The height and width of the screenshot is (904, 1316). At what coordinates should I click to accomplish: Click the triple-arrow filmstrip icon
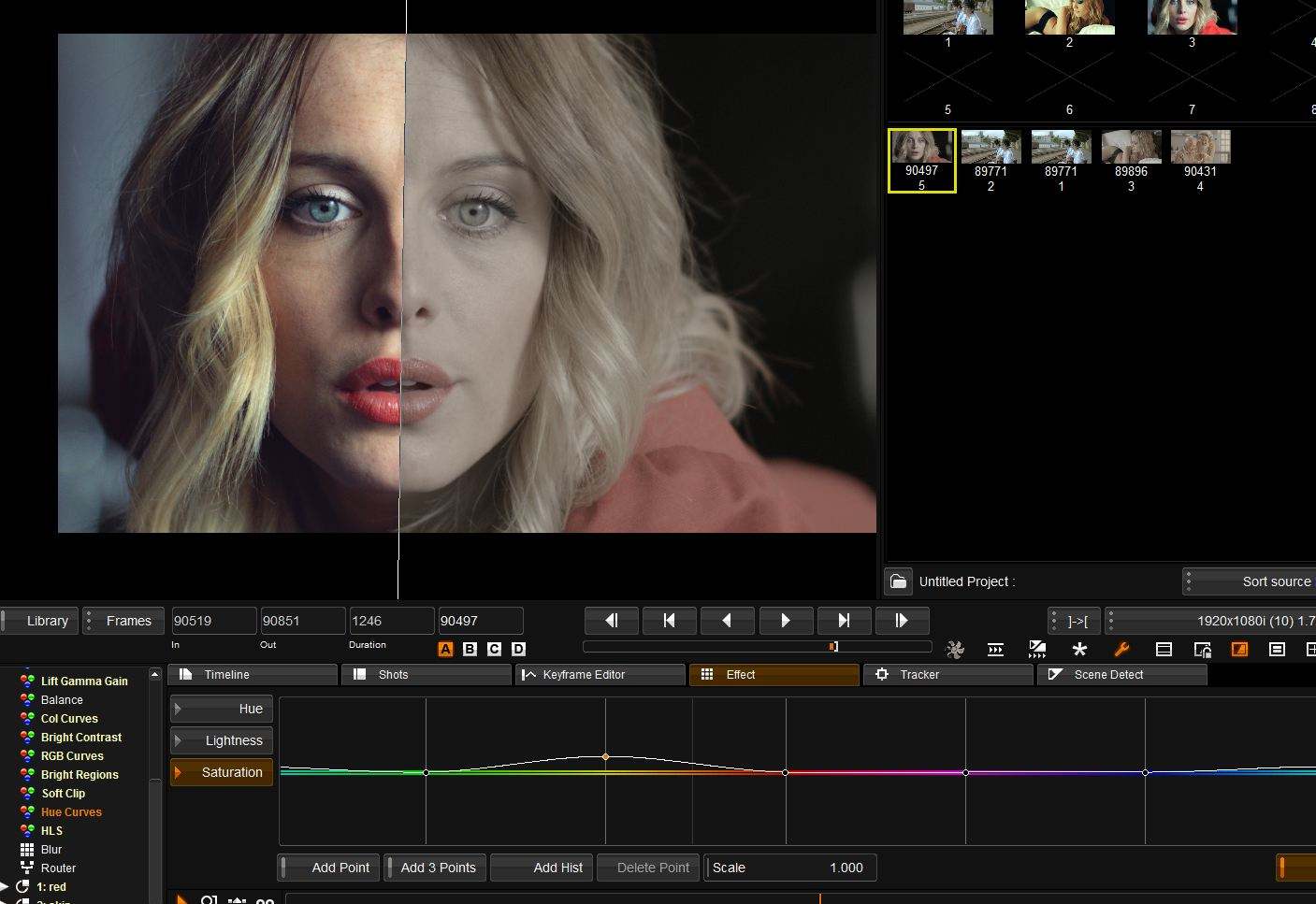pyautogui.click(x=996, y=649)
